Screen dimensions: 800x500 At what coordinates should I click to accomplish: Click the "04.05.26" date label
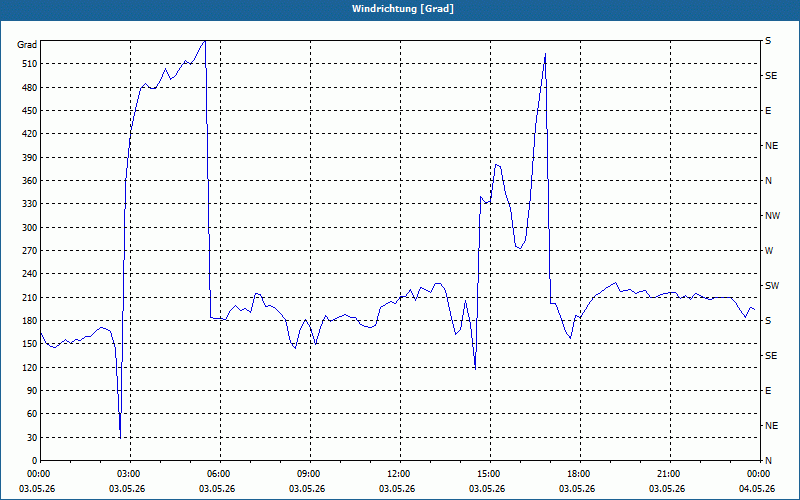click(x=757, y=488)
